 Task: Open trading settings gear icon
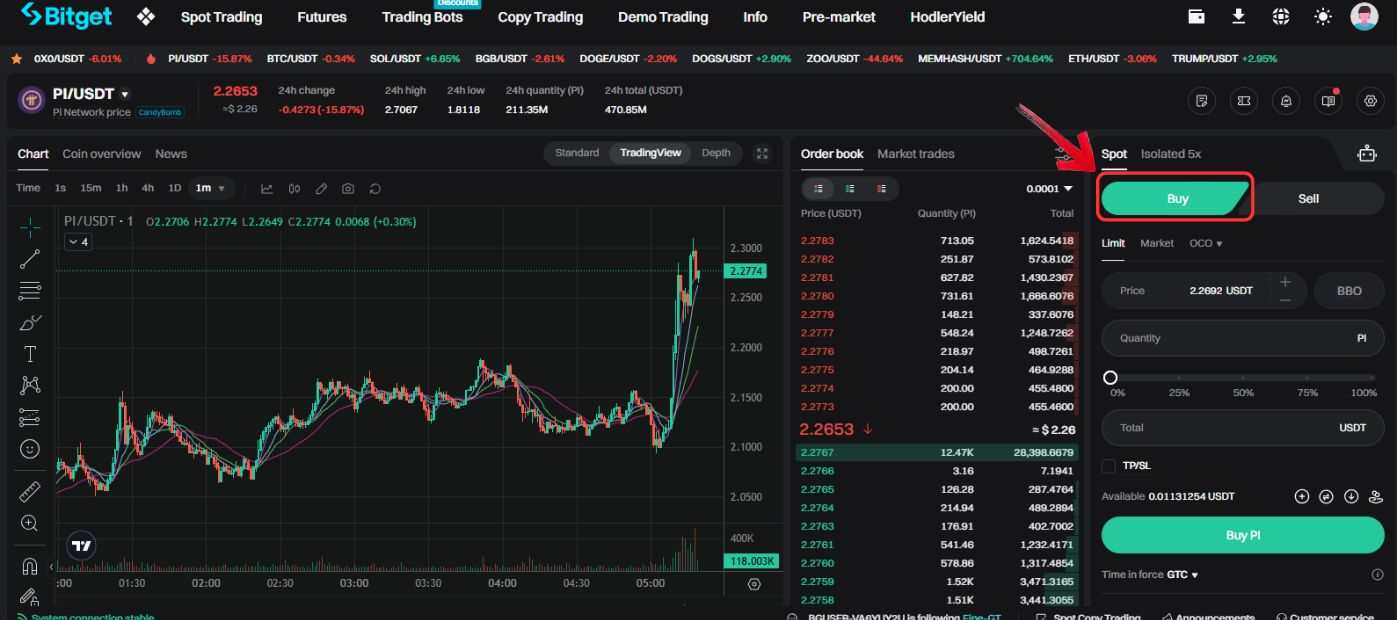click(1370, 101)
